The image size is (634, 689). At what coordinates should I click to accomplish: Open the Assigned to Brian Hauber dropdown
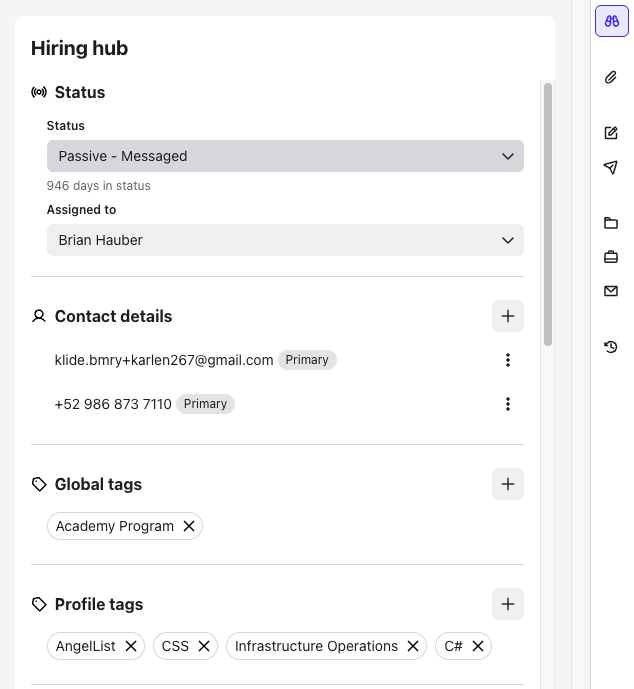click(x=285, y=240)
